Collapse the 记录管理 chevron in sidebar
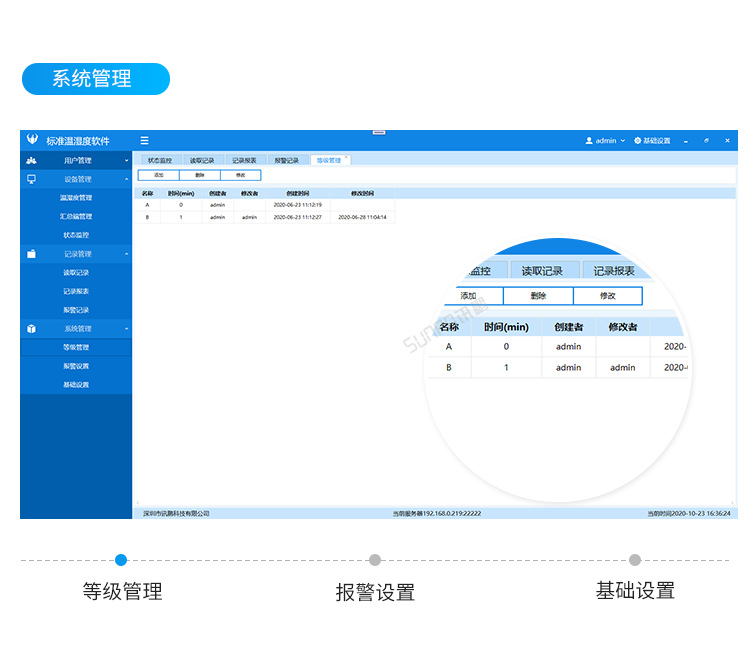The width and height of the screenshot is (750, 653). pos(127,254)
